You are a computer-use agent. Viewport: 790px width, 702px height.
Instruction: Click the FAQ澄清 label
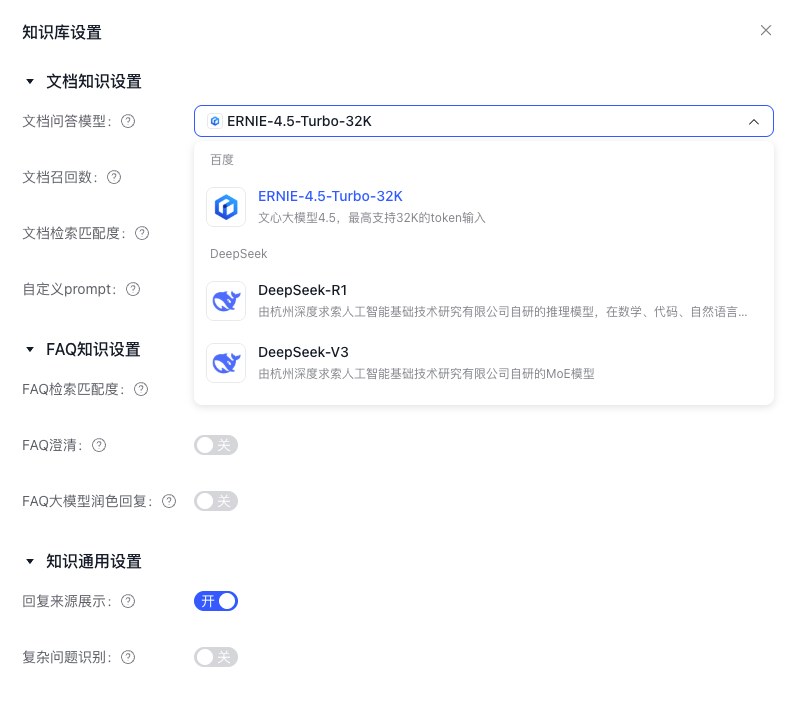[x=52, y=445]
